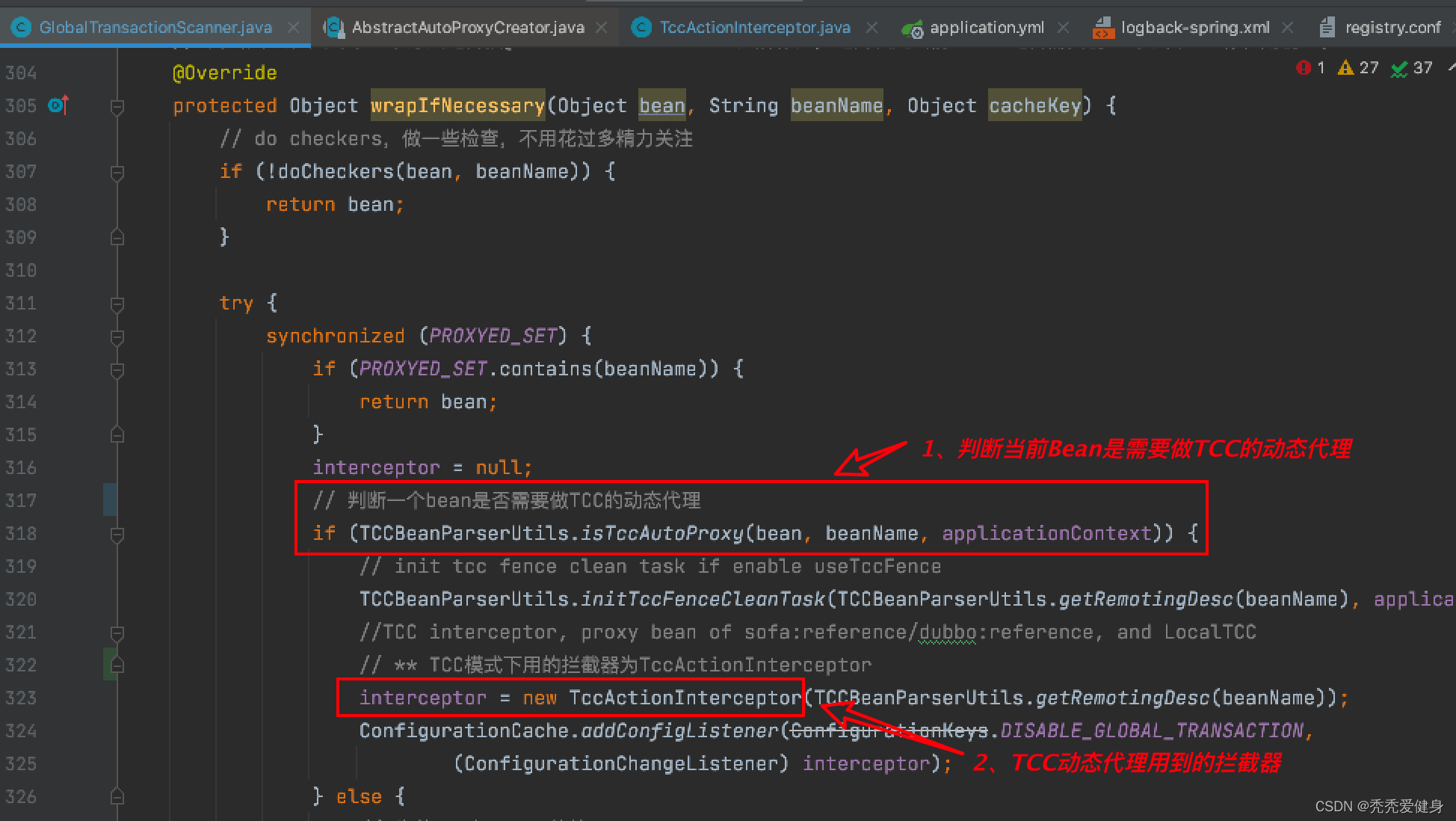Viewport: 1456px width, 821px height.
Task: Collapse the synchronized block fold at line 312
Action: (x=117, y=337)
